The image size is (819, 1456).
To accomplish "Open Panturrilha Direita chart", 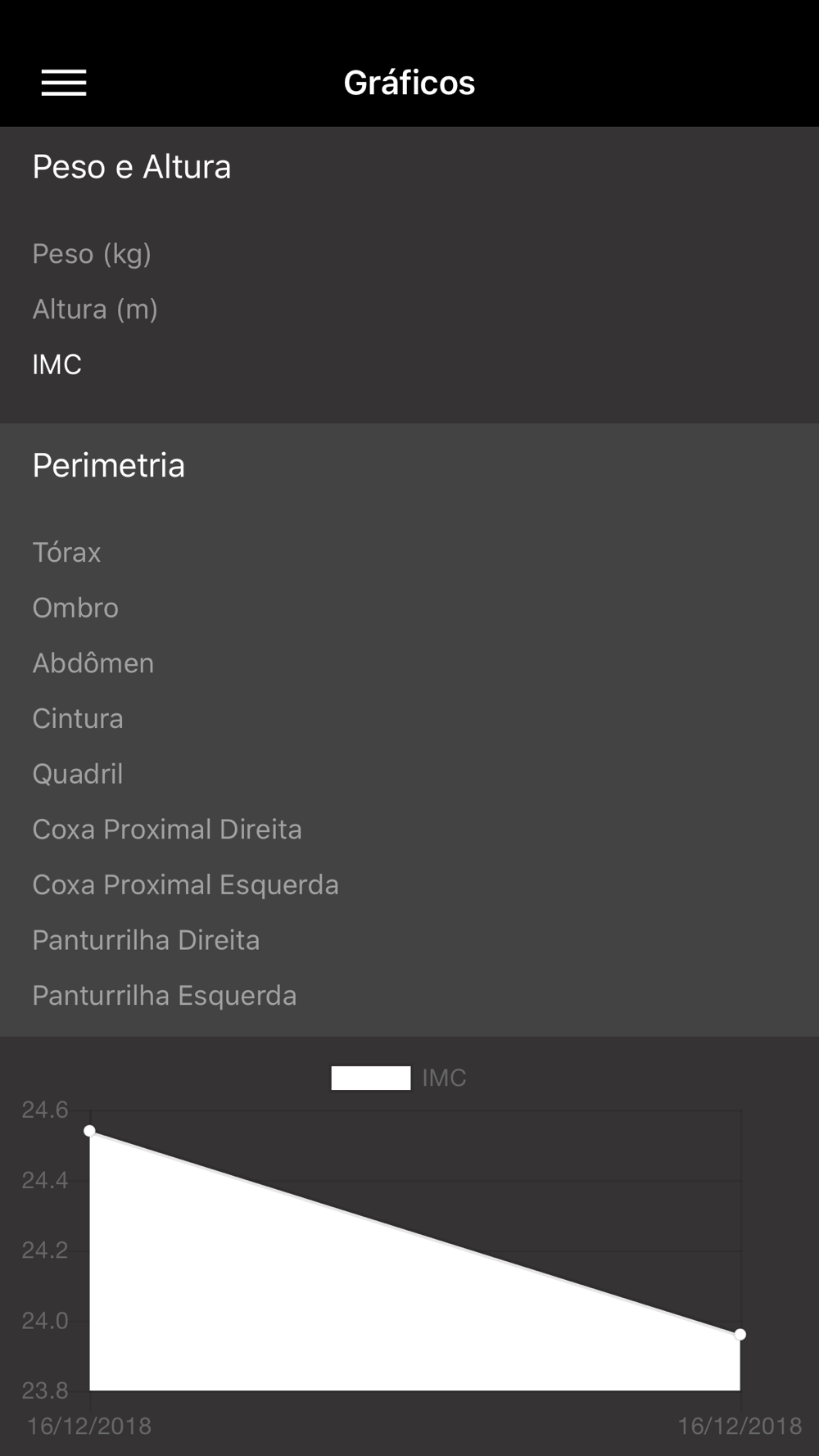I will [146, 940].
